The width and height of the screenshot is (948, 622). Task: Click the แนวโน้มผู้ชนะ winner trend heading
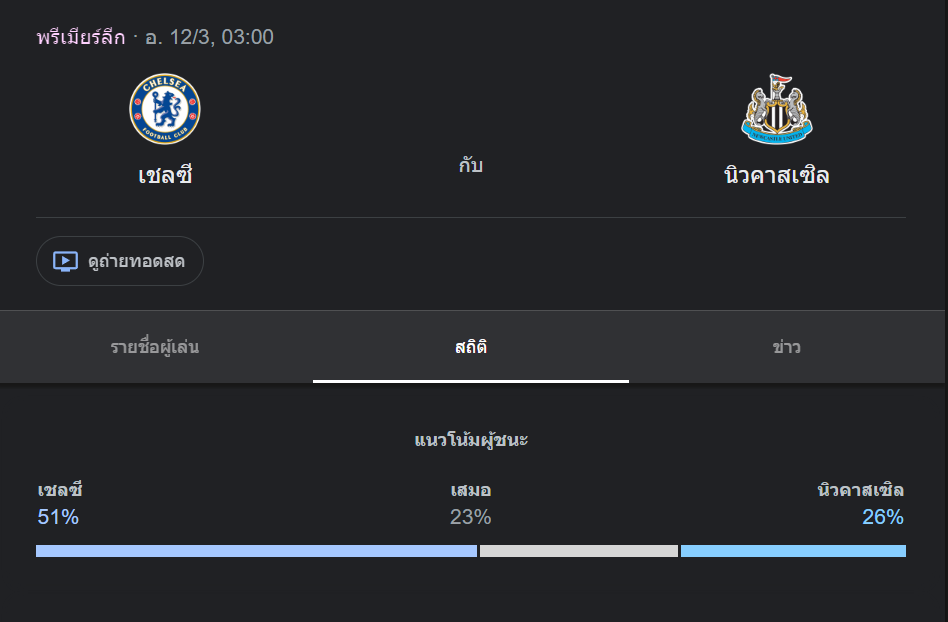(x=471, y=439)
